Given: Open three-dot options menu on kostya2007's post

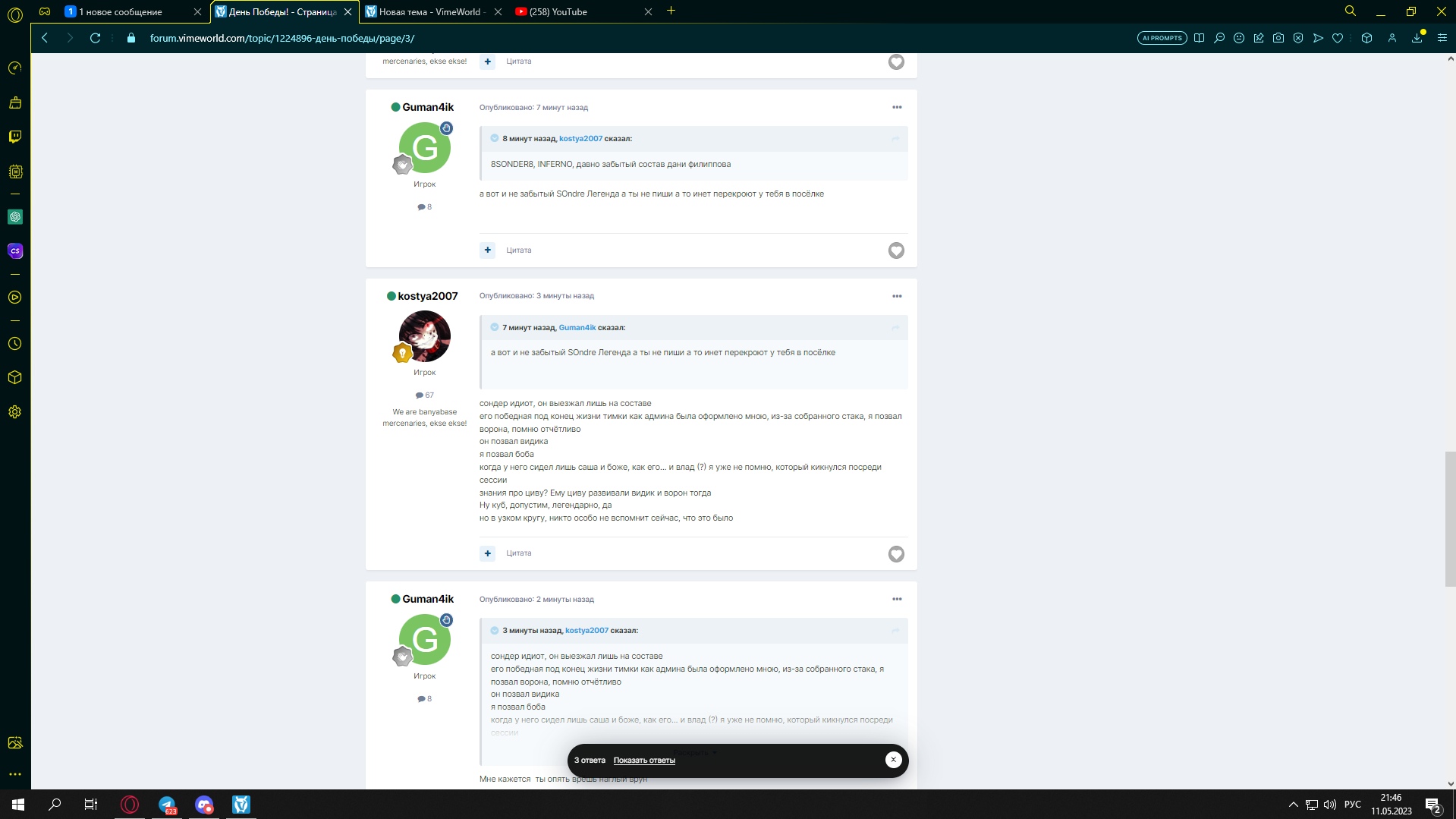Looking at the screenshot, I should coord(897,296).
